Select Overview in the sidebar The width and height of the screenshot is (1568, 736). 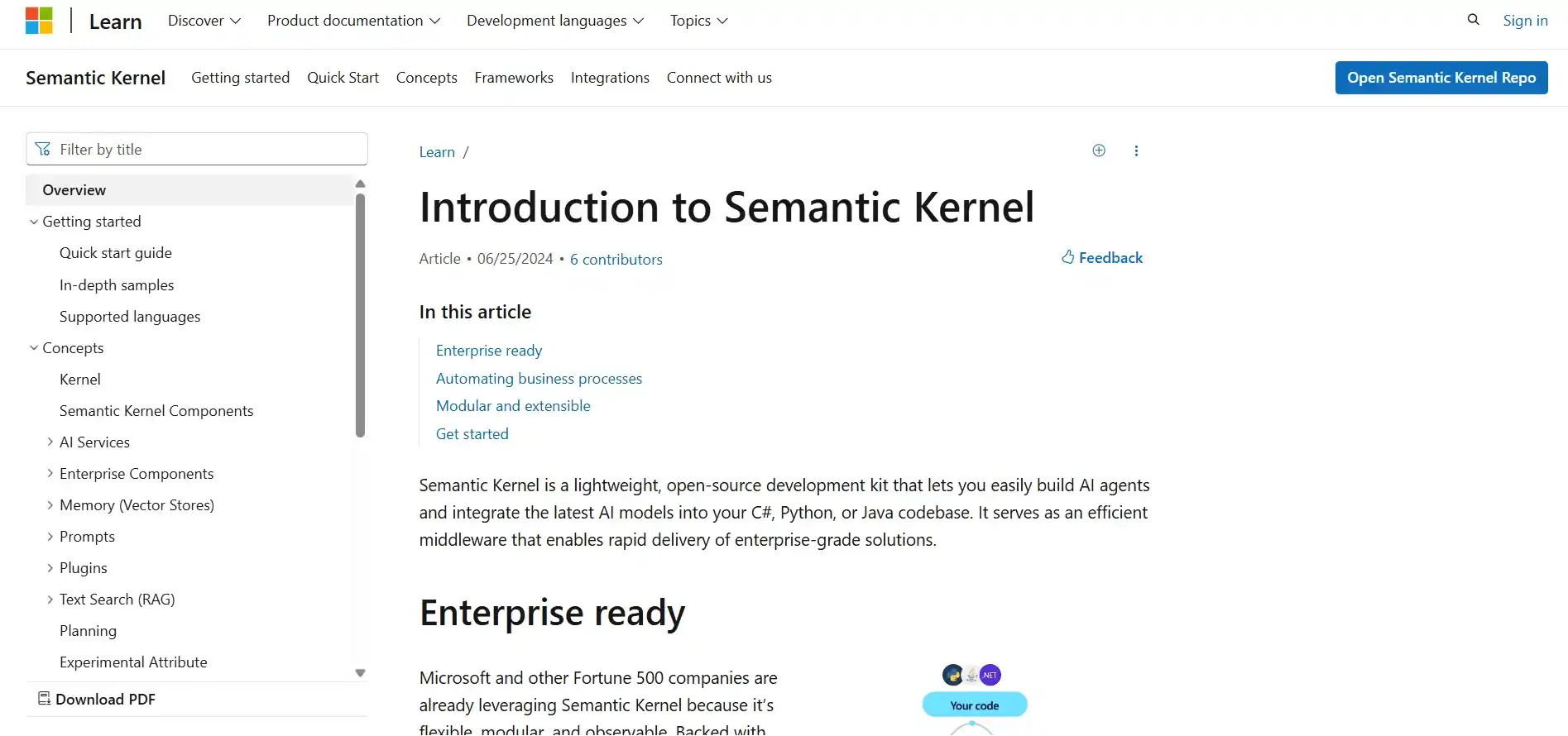click(190, 190)
